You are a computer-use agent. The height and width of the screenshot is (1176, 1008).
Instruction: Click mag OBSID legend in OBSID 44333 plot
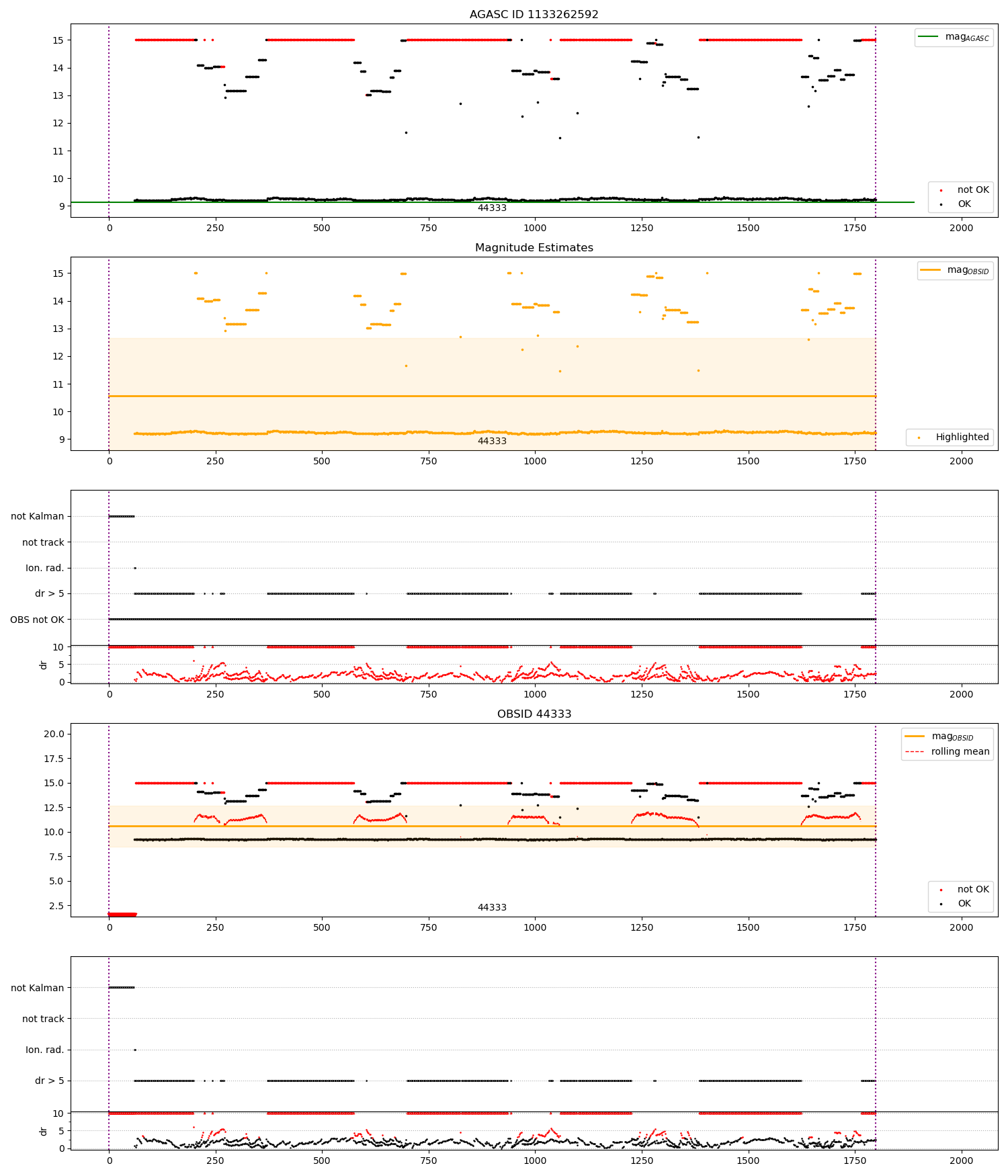(x=939, y=737)
